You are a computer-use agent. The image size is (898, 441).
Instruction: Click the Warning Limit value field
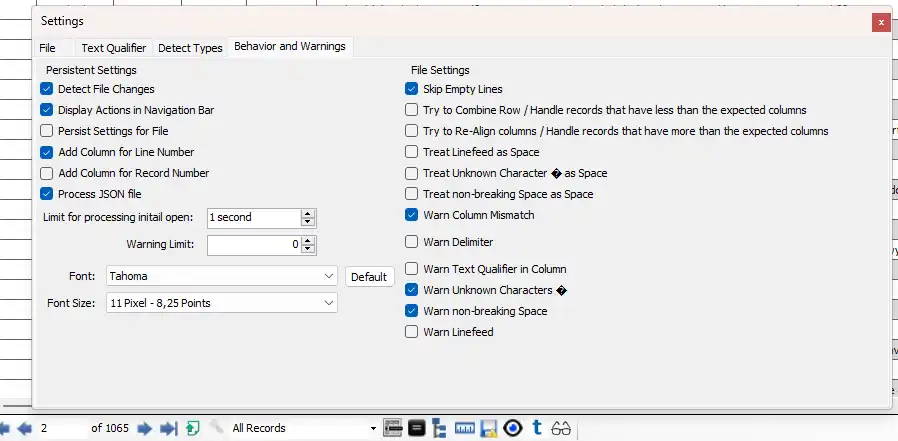(x=254, y=245)
